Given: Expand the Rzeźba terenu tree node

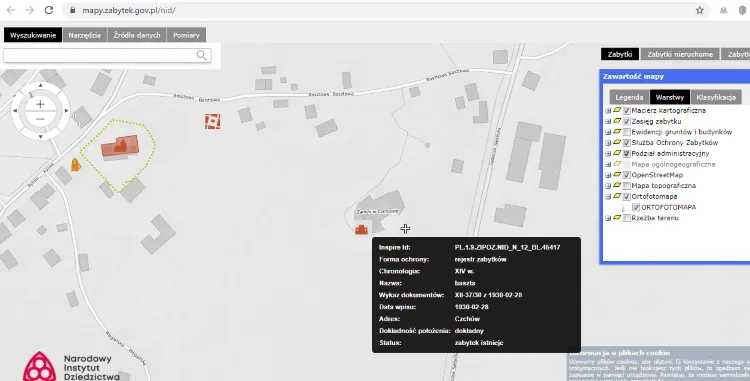Looking at the screenshot, I should coord(608,218).
